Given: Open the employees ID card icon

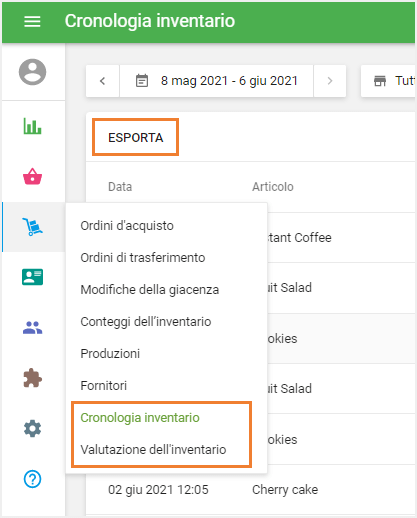Looking at the screenshot, I should [x=32, y=277].
